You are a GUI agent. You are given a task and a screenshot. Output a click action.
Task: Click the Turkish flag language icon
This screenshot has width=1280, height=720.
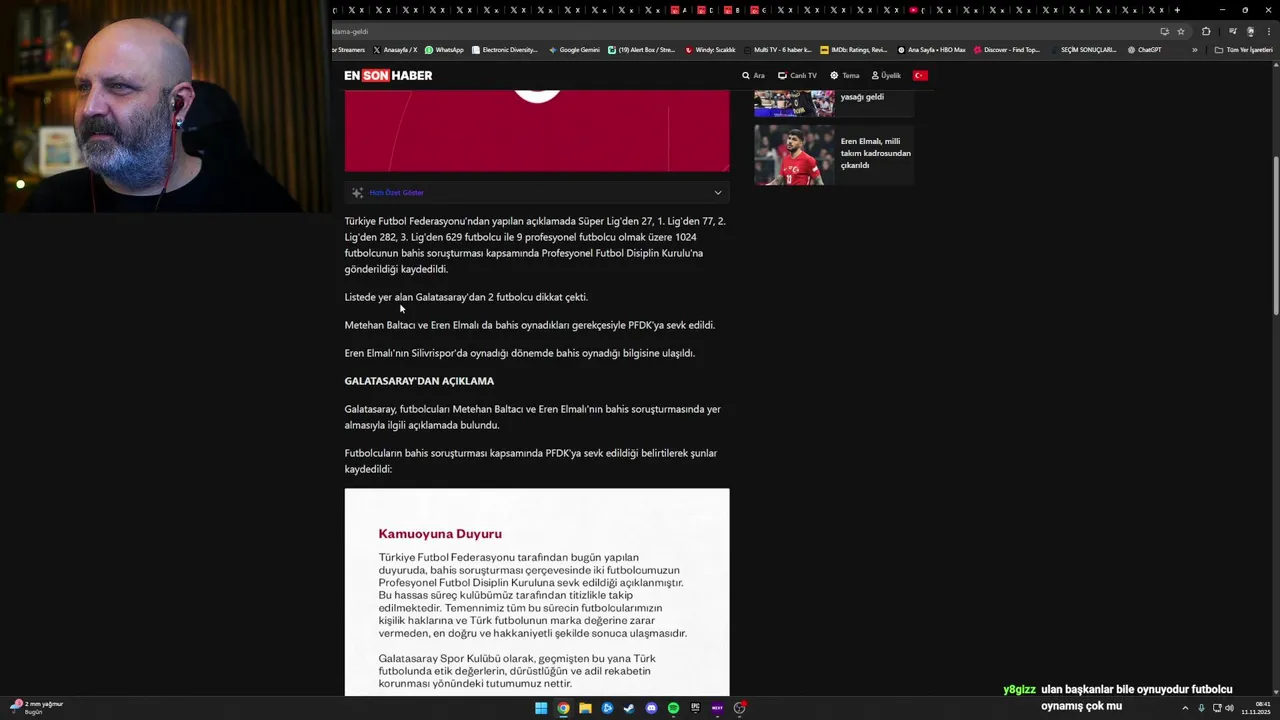tap(920, 76)
